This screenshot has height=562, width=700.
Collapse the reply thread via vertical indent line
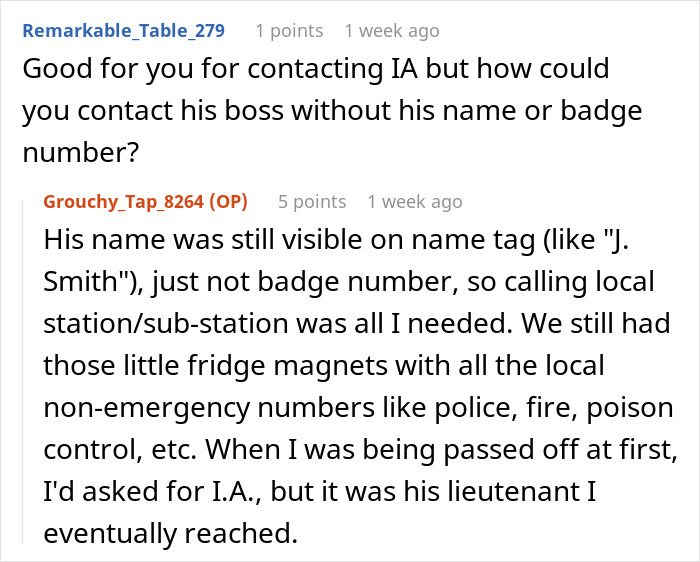[23, 372]
